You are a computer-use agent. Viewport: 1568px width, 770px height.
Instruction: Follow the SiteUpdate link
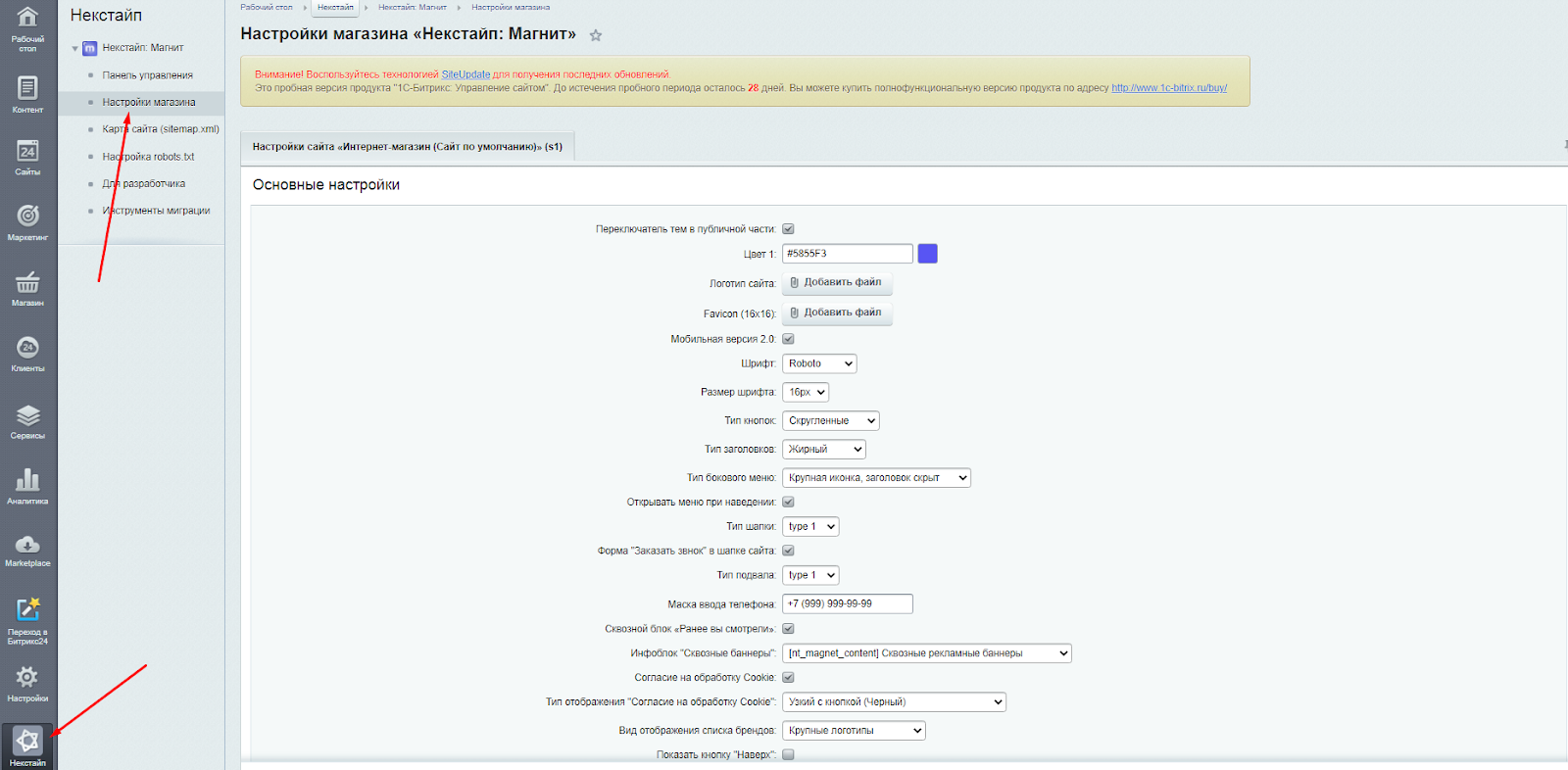465,74
